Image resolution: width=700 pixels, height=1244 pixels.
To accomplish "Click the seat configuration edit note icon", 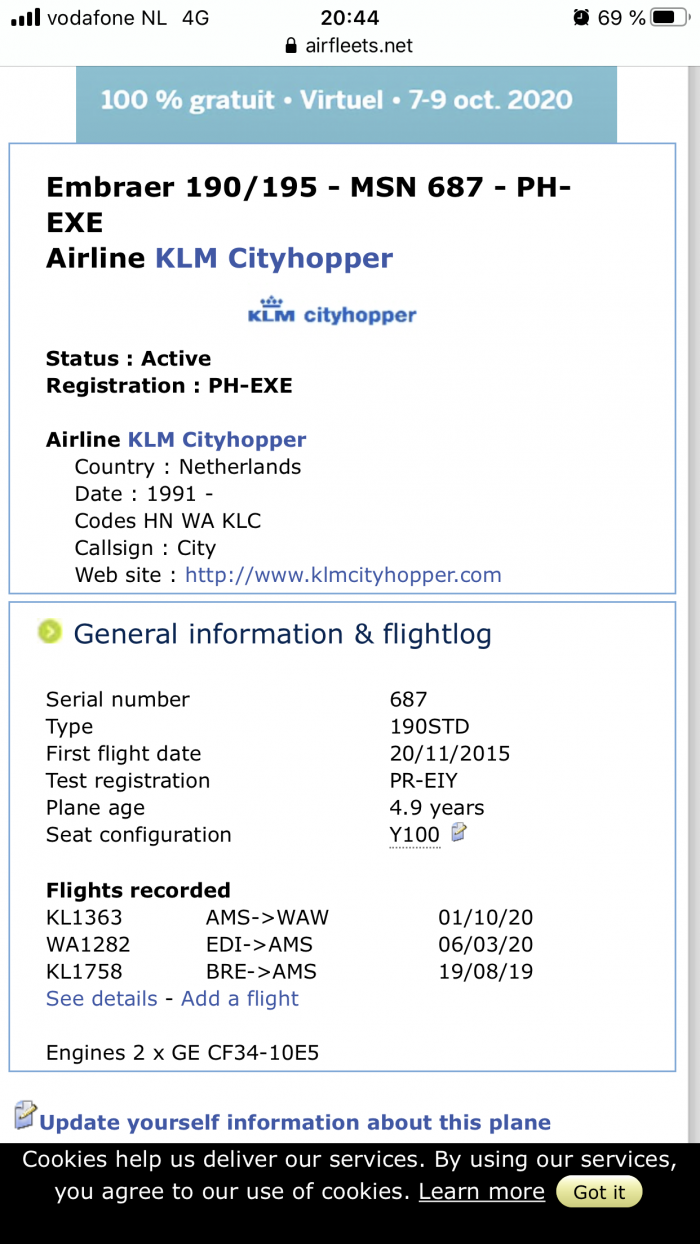I will pyautogui.click(x=459, y=832).
